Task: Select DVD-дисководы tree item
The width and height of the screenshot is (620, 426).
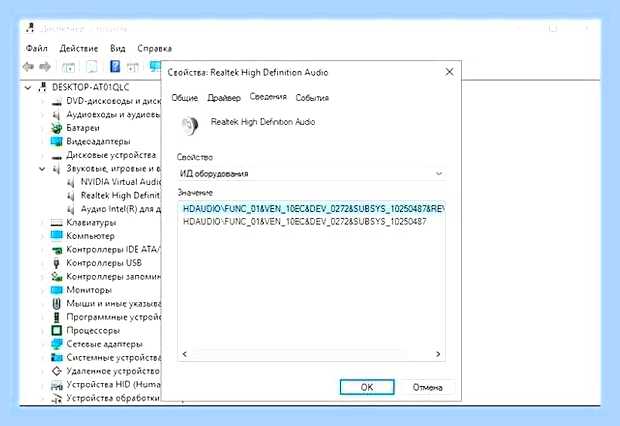Action: point(113,101)
